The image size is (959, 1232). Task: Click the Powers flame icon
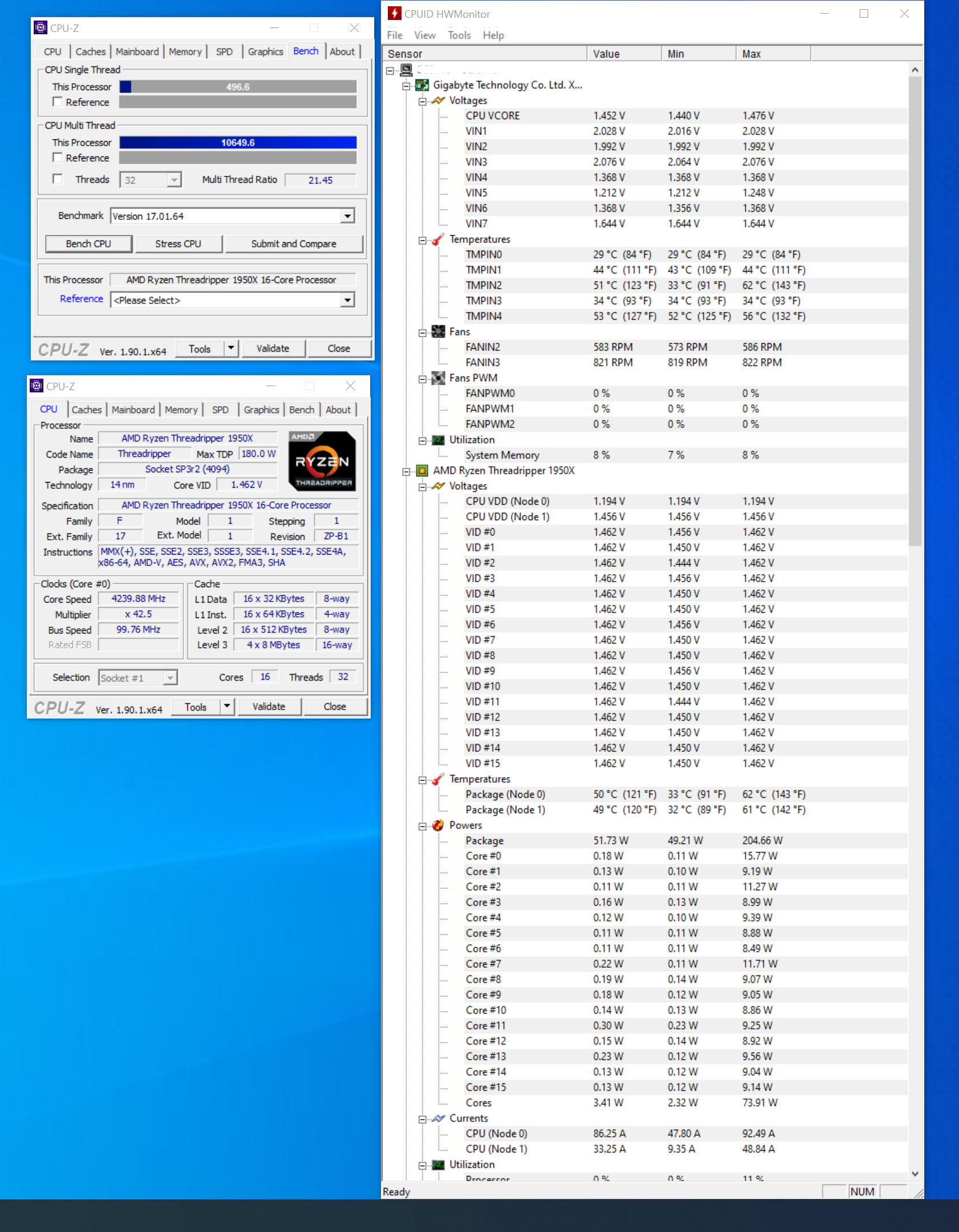[438, 825]
